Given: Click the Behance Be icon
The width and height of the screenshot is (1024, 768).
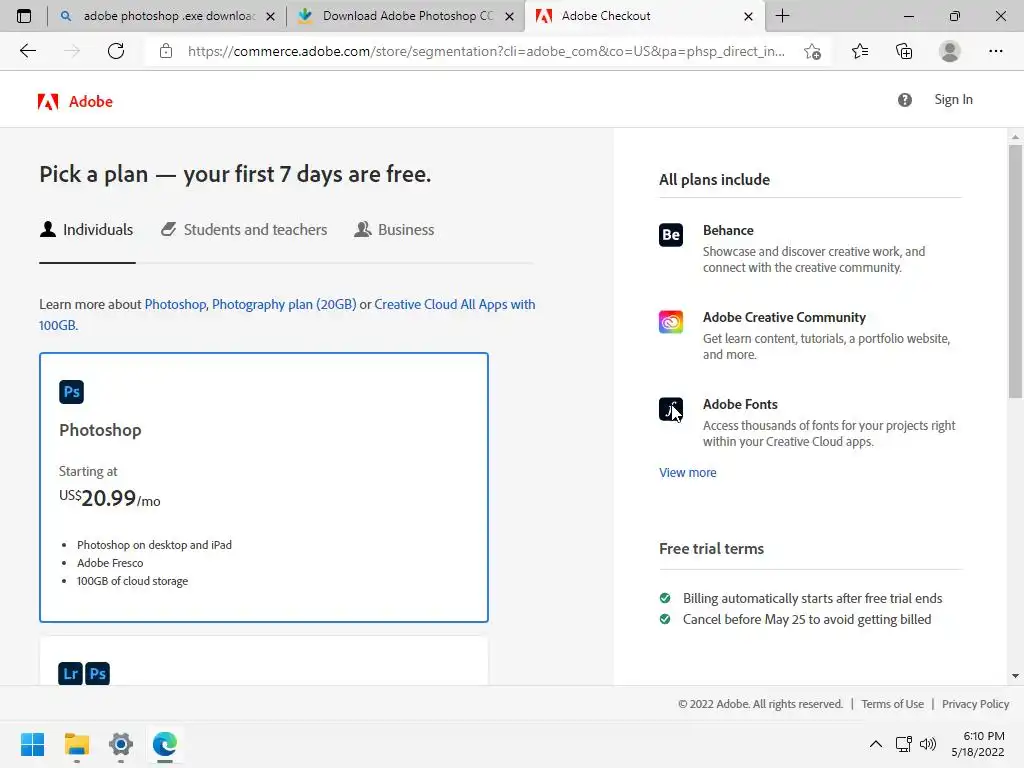Looking at the screenshot, I should coord(671,235).
